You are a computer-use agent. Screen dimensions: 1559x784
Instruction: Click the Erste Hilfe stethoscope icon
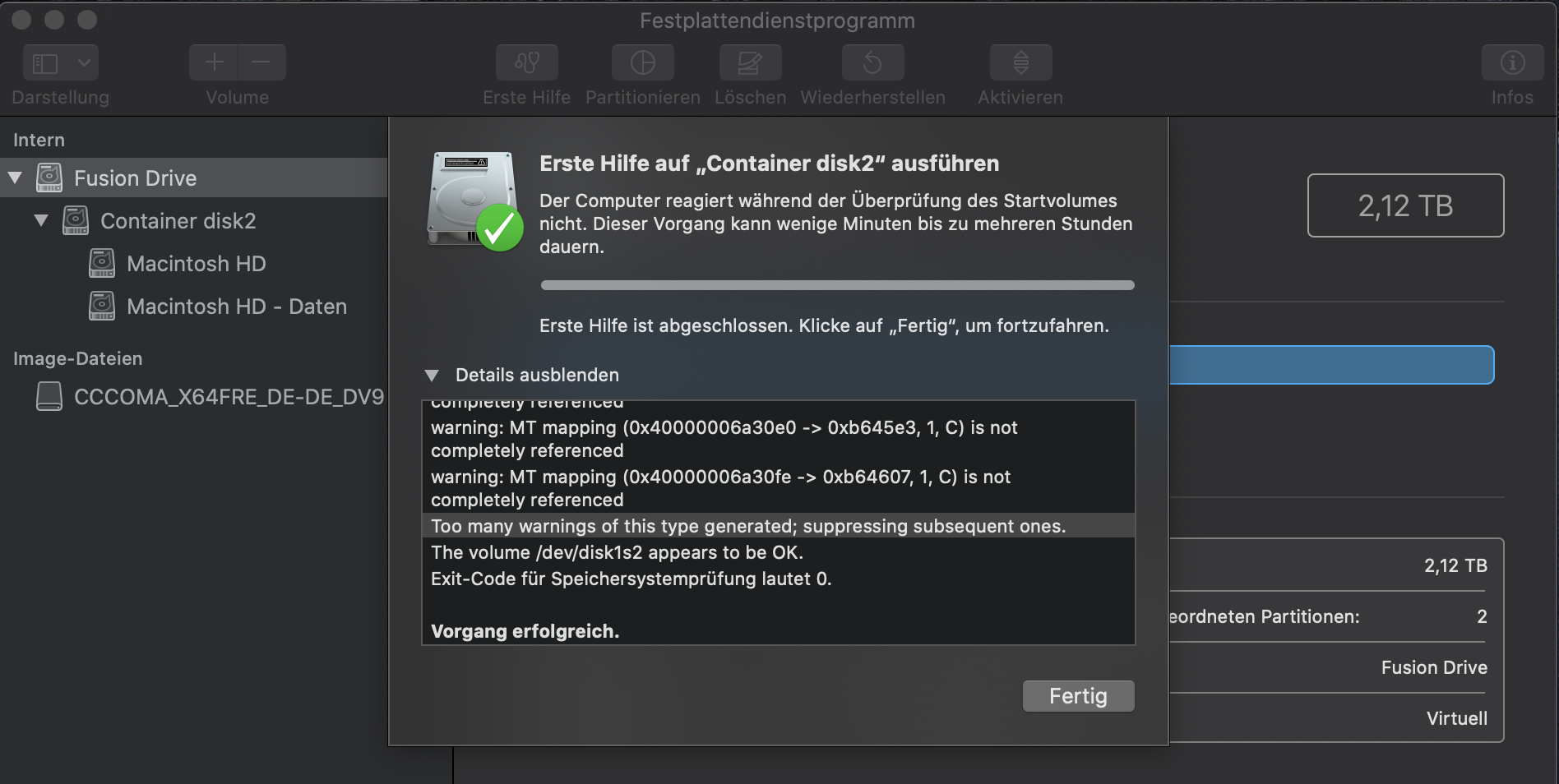pos(527,62)
